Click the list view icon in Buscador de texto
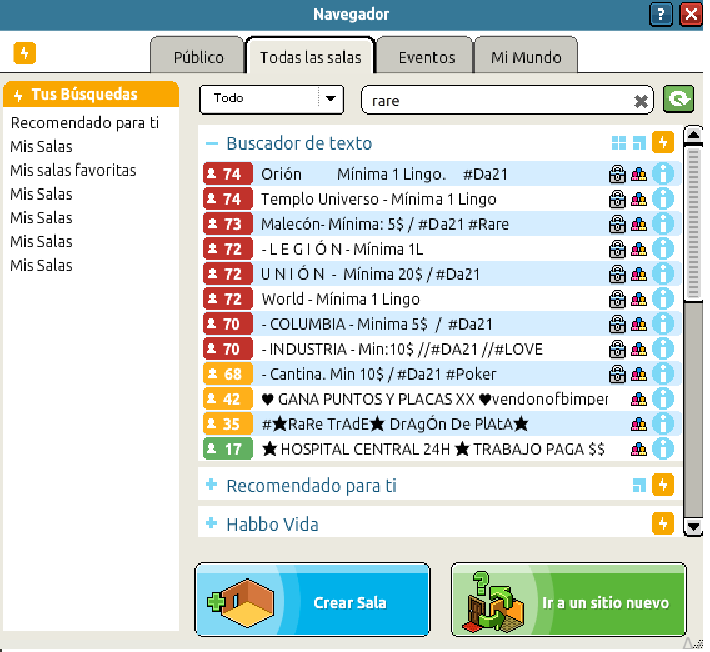 click(639, 143)
